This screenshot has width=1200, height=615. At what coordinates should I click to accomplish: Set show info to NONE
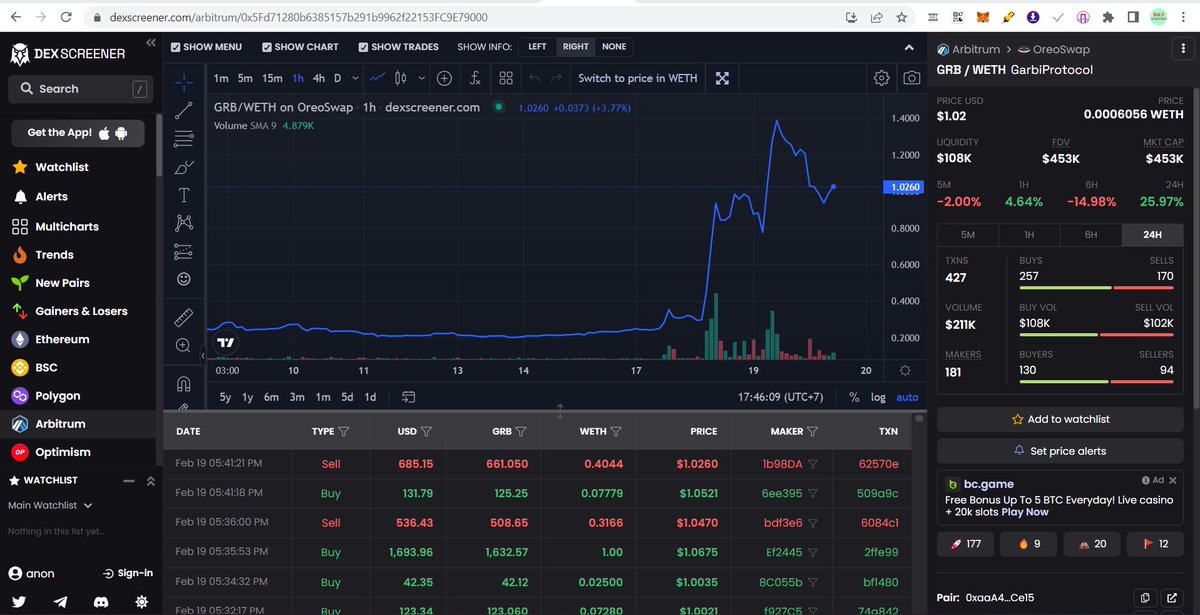(x=614, y=47)
